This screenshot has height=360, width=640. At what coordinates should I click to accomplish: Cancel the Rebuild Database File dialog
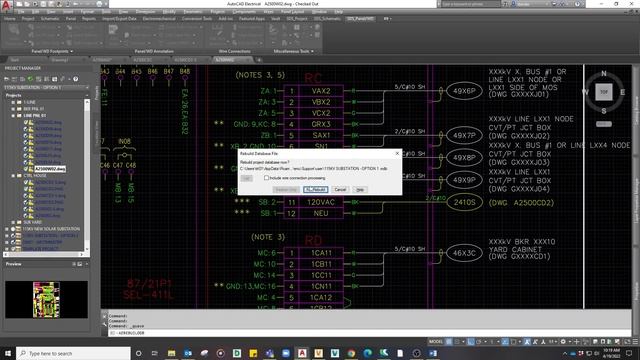pos(340,189)
